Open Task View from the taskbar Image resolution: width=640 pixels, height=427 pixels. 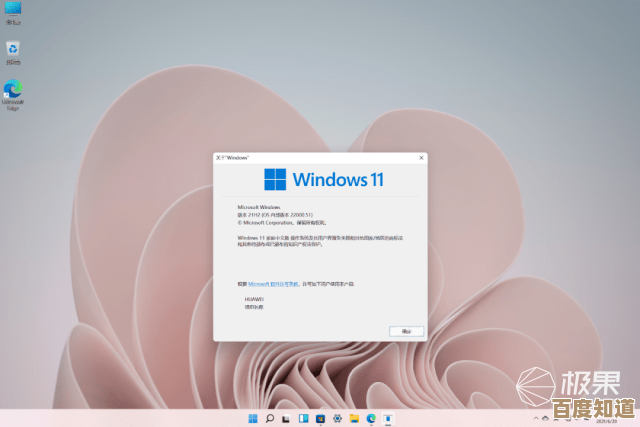pyautogui.click(x=286, y=418)
